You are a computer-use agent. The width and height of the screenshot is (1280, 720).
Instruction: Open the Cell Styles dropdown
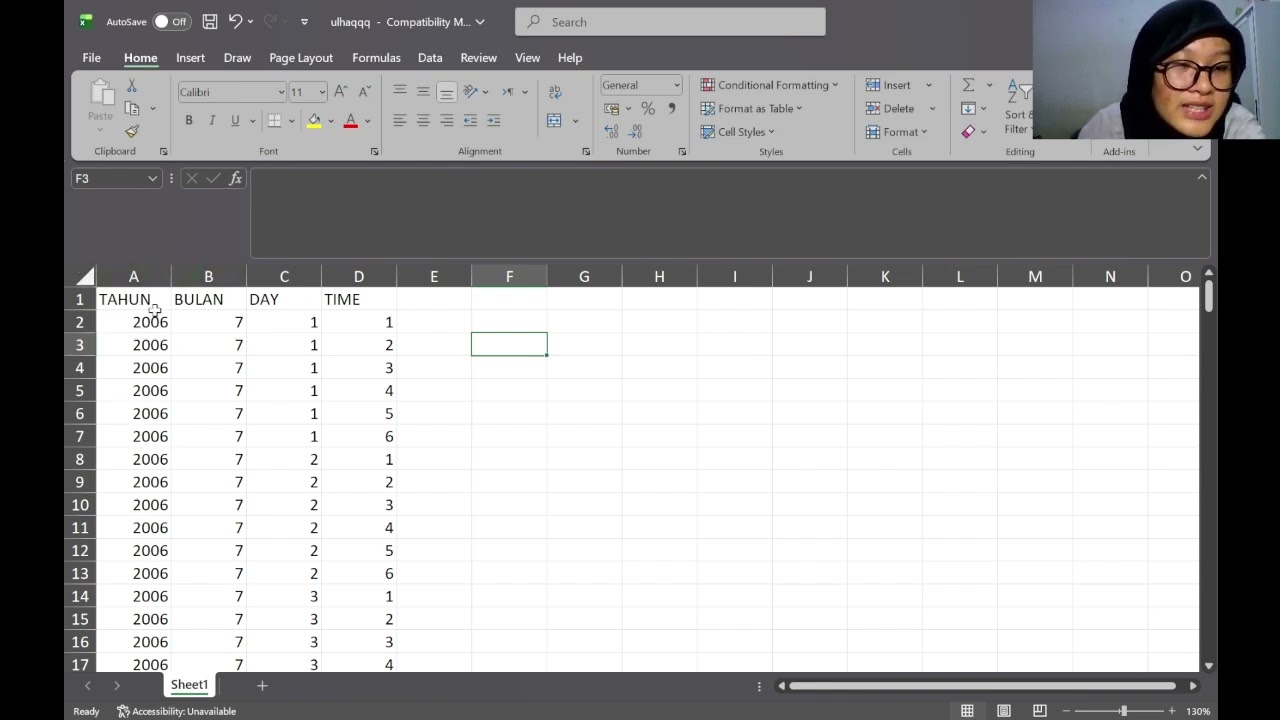(x=738, y=131)
